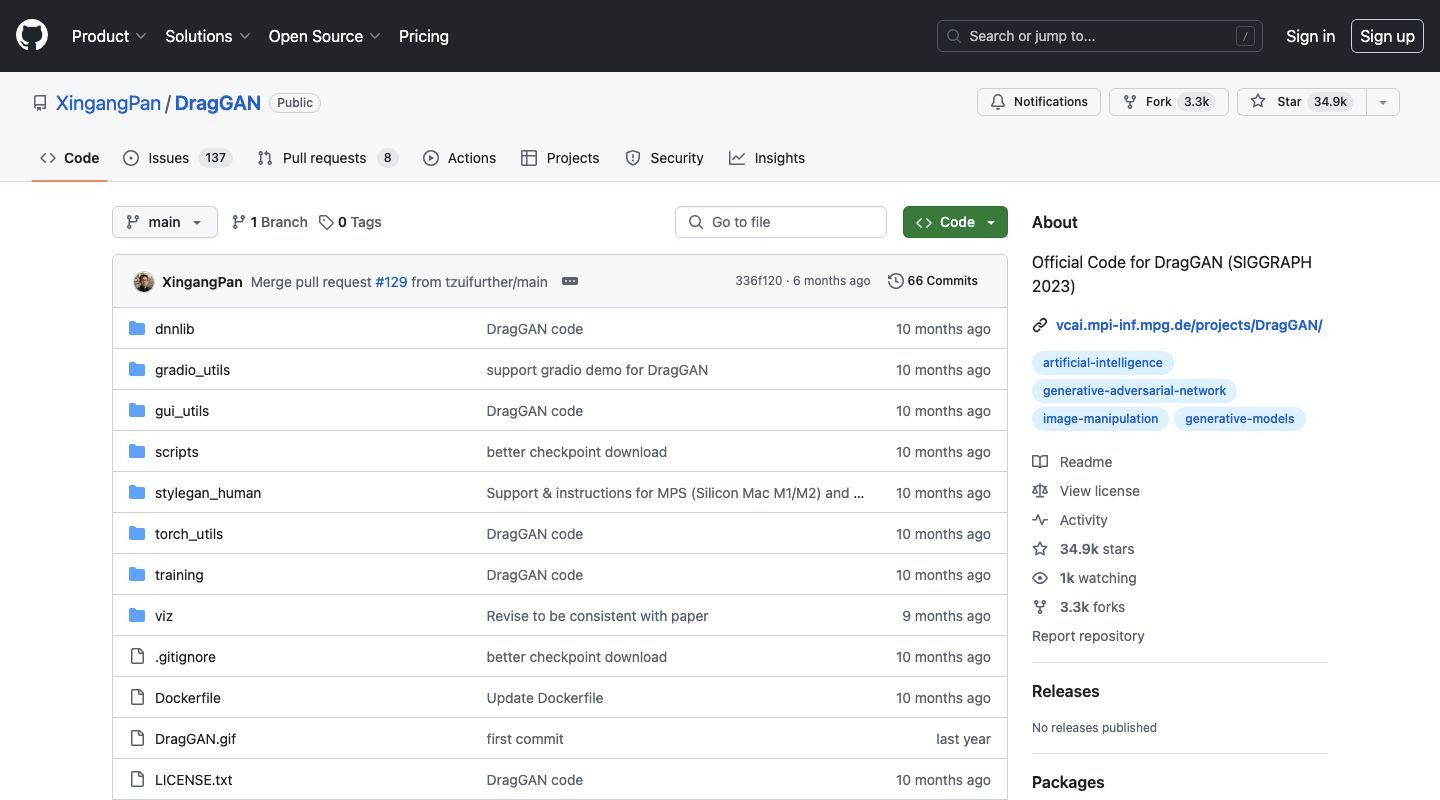Click the GitHub logo icon

coord(32,36)
